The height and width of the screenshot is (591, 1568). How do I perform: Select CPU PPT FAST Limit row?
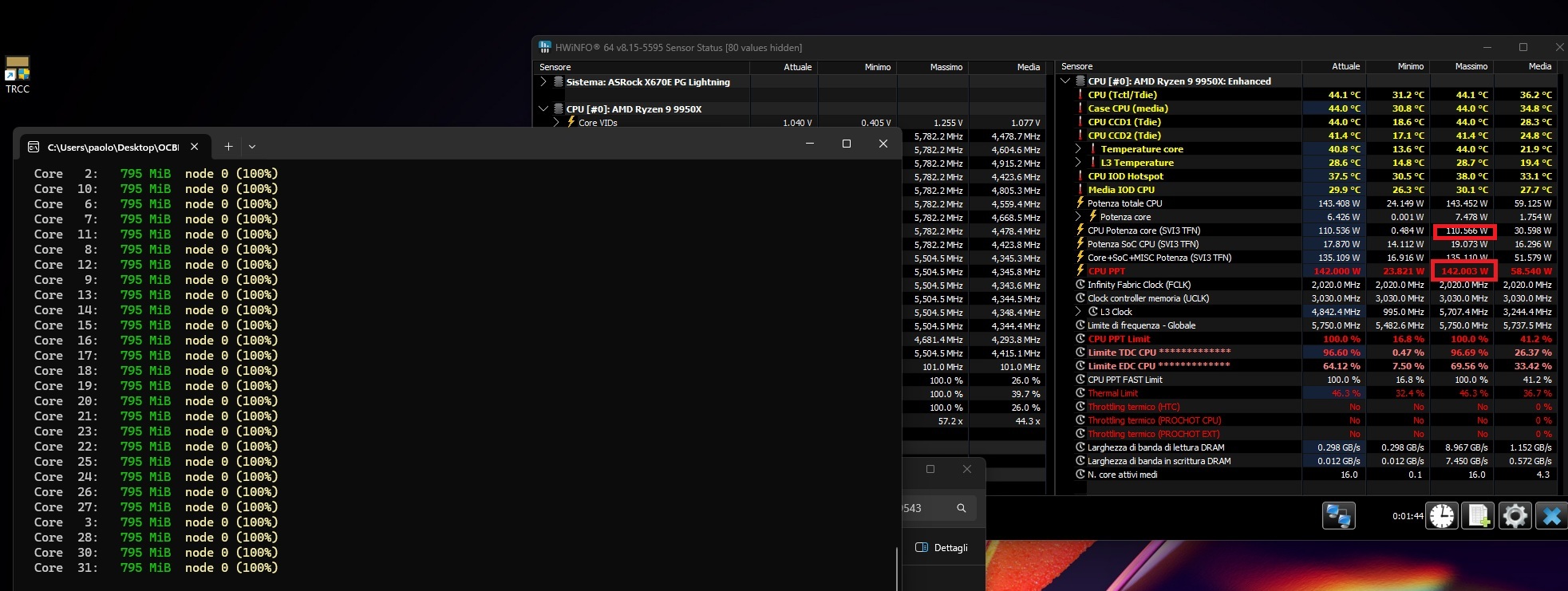[1313, 380]
